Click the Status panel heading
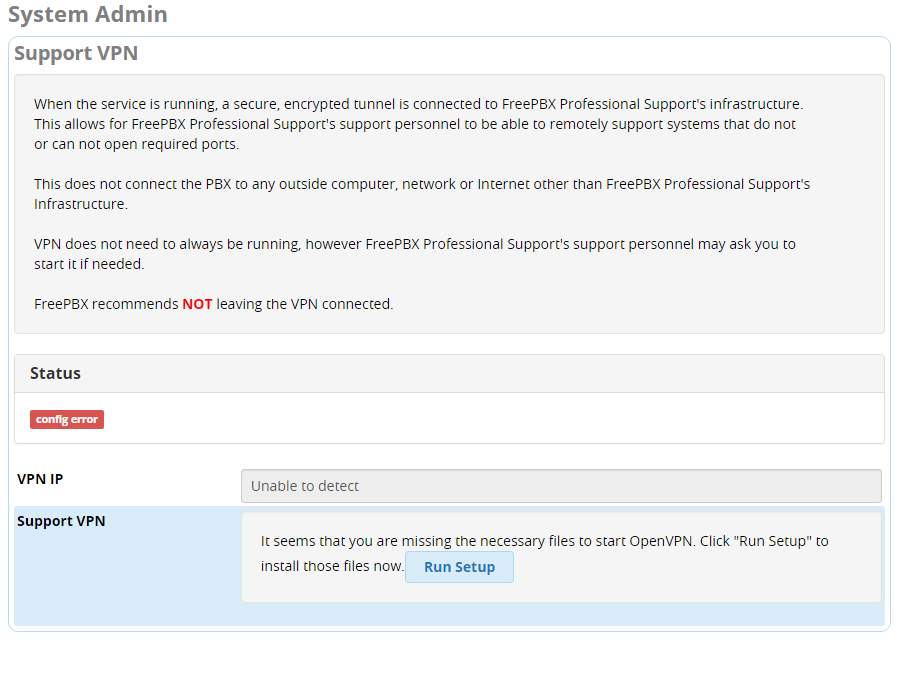Image resolution: width=902 pixels, height=674 pixels. coord(55,373)
